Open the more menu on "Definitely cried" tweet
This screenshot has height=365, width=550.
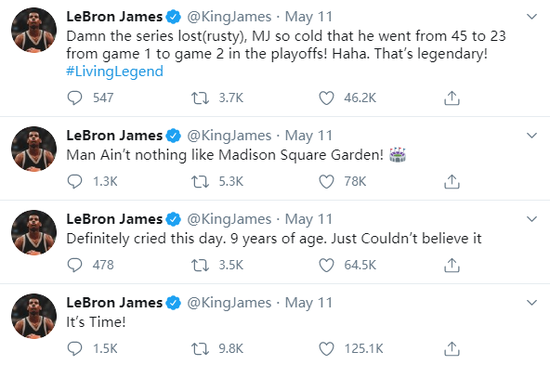click(x=532, y=219)
